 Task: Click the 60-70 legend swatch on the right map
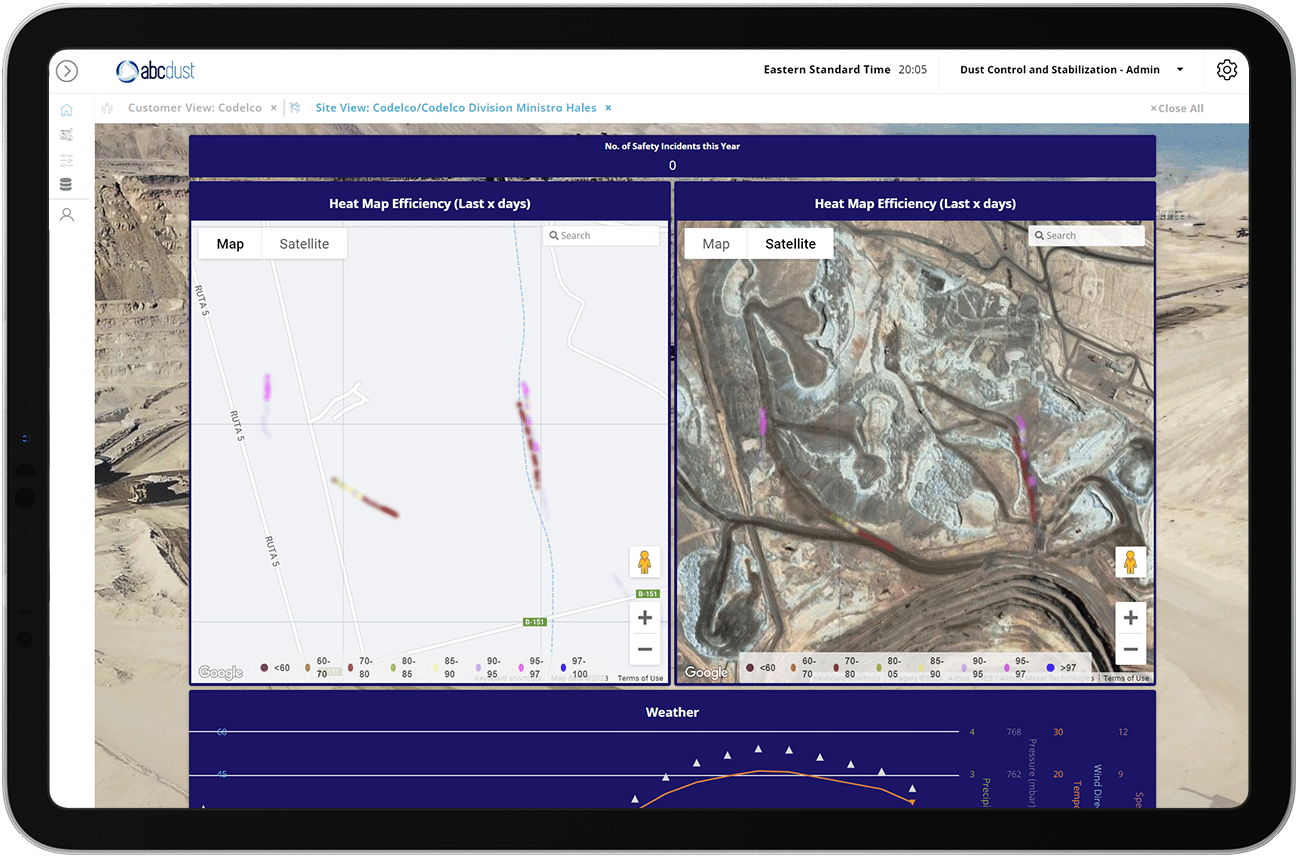point(794,667)
